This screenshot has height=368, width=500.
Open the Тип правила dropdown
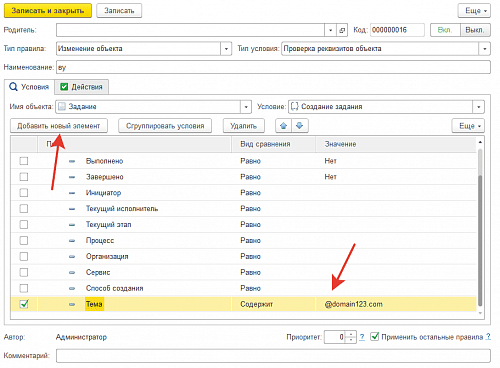[x=226, y=49]
